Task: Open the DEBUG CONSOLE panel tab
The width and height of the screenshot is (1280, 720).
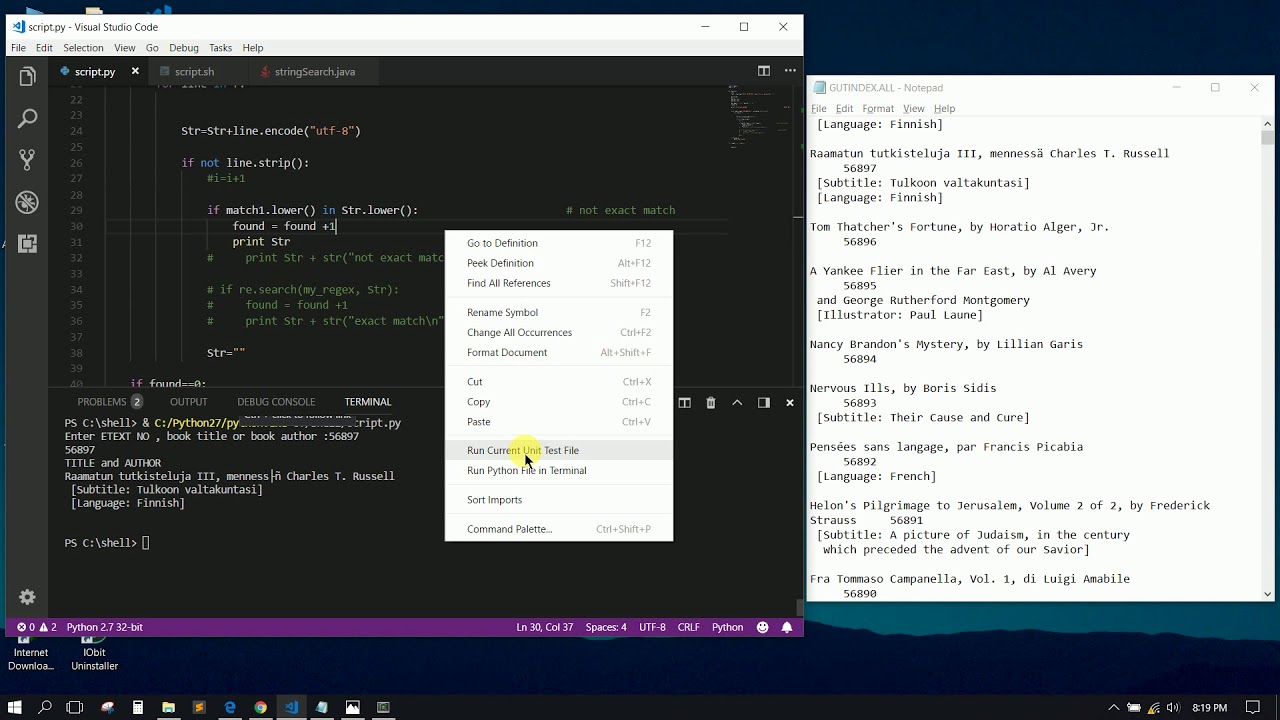Action: pos(276,402)
